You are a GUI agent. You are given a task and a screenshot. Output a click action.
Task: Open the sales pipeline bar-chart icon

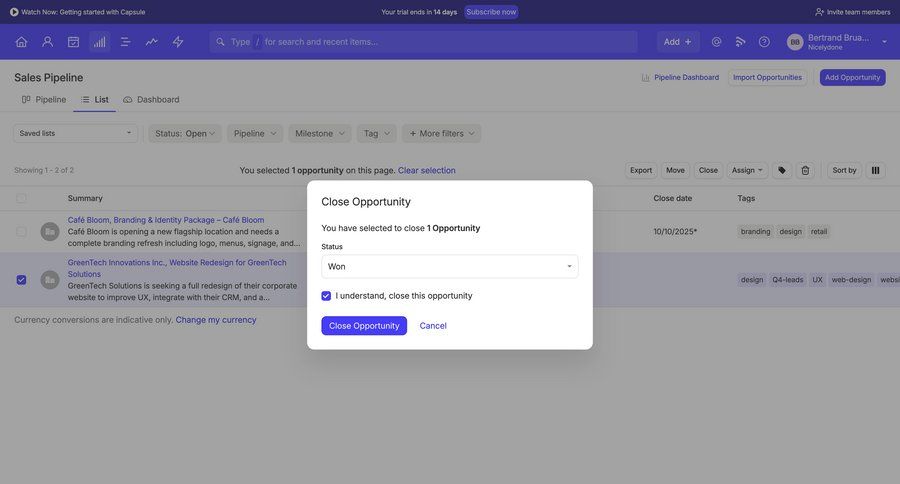[99, 42]
